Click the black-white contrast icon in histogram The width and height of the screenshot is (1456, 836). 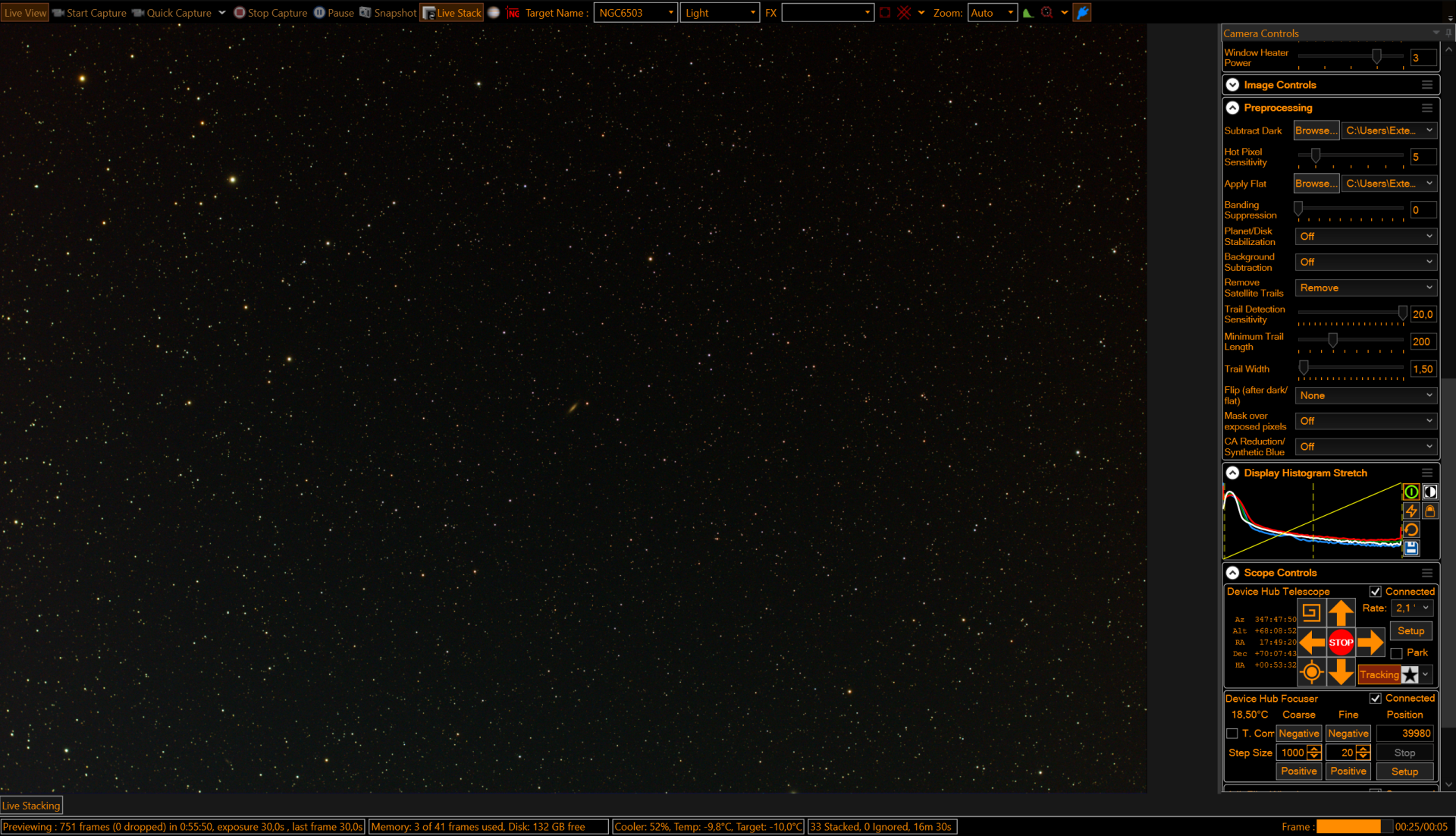(1430, 492)
